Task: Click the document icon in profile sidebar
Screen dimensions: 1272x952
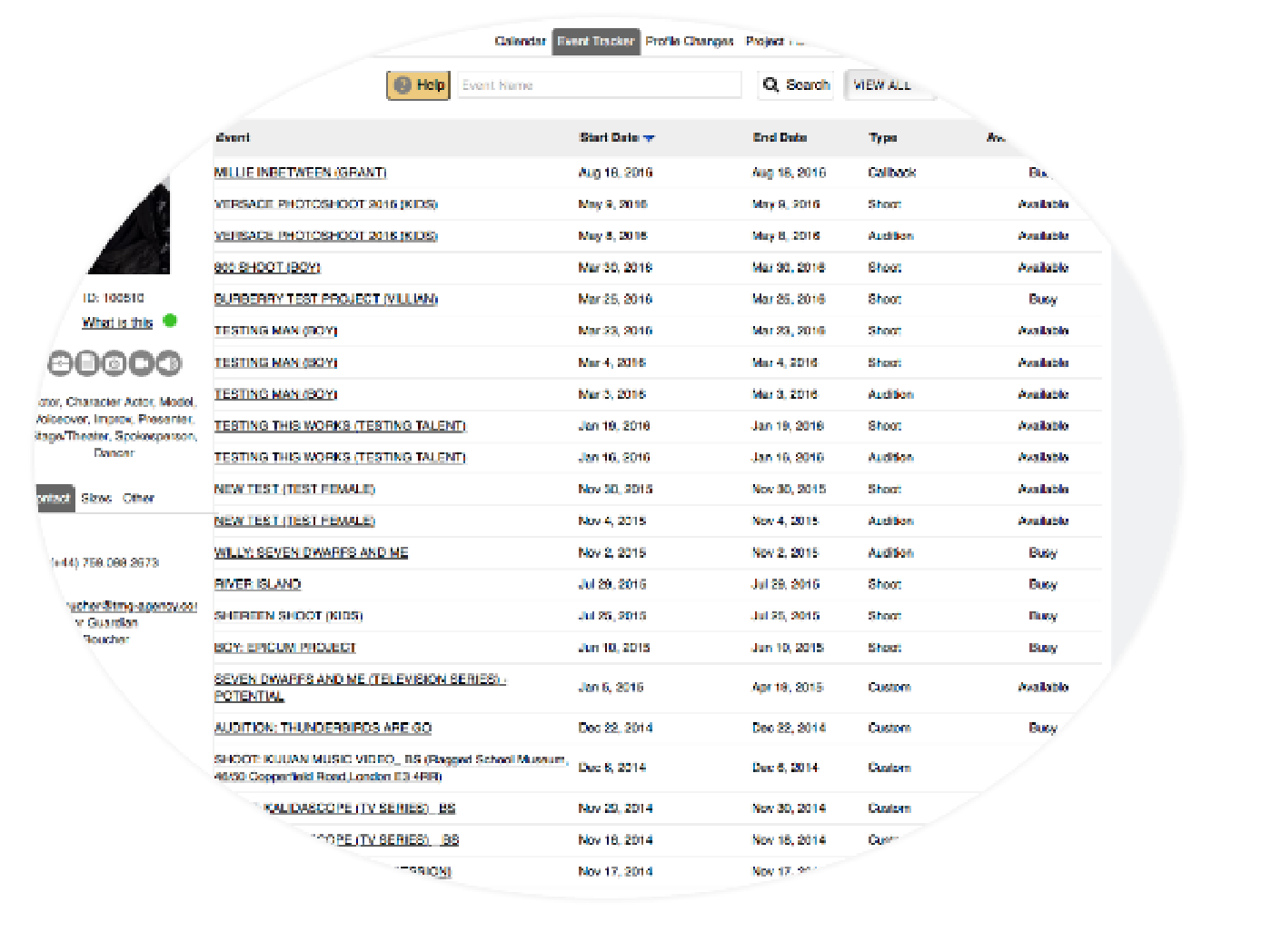Action: (x=86, y=364)
